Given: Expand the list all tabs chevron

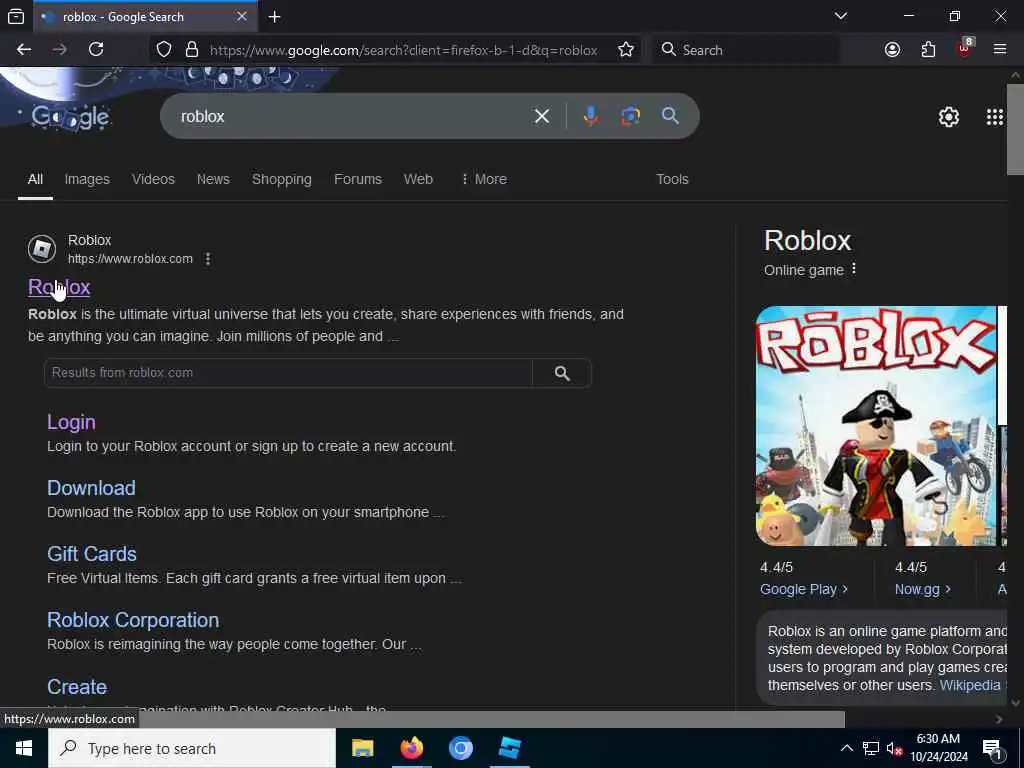Looking at the screenshot, I should [841, 16].
